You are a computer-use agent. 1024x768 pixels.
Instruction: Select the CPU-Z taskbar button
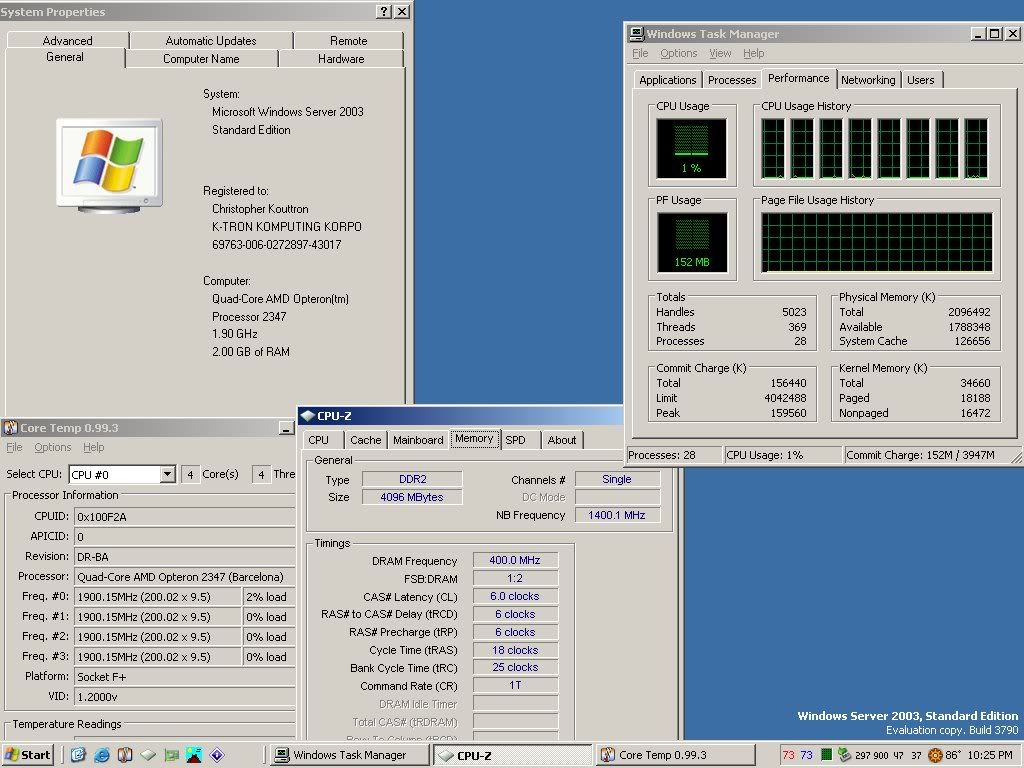click(513, 755)
